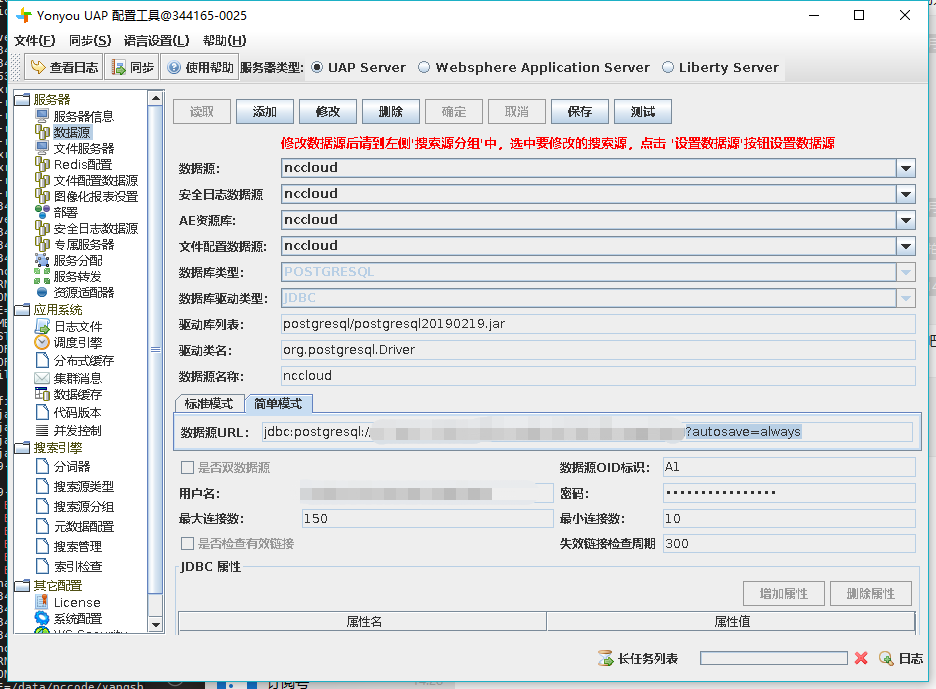
Task: Open the 安全日志数据源 tree icon
Action: click(x=42, y=228)
